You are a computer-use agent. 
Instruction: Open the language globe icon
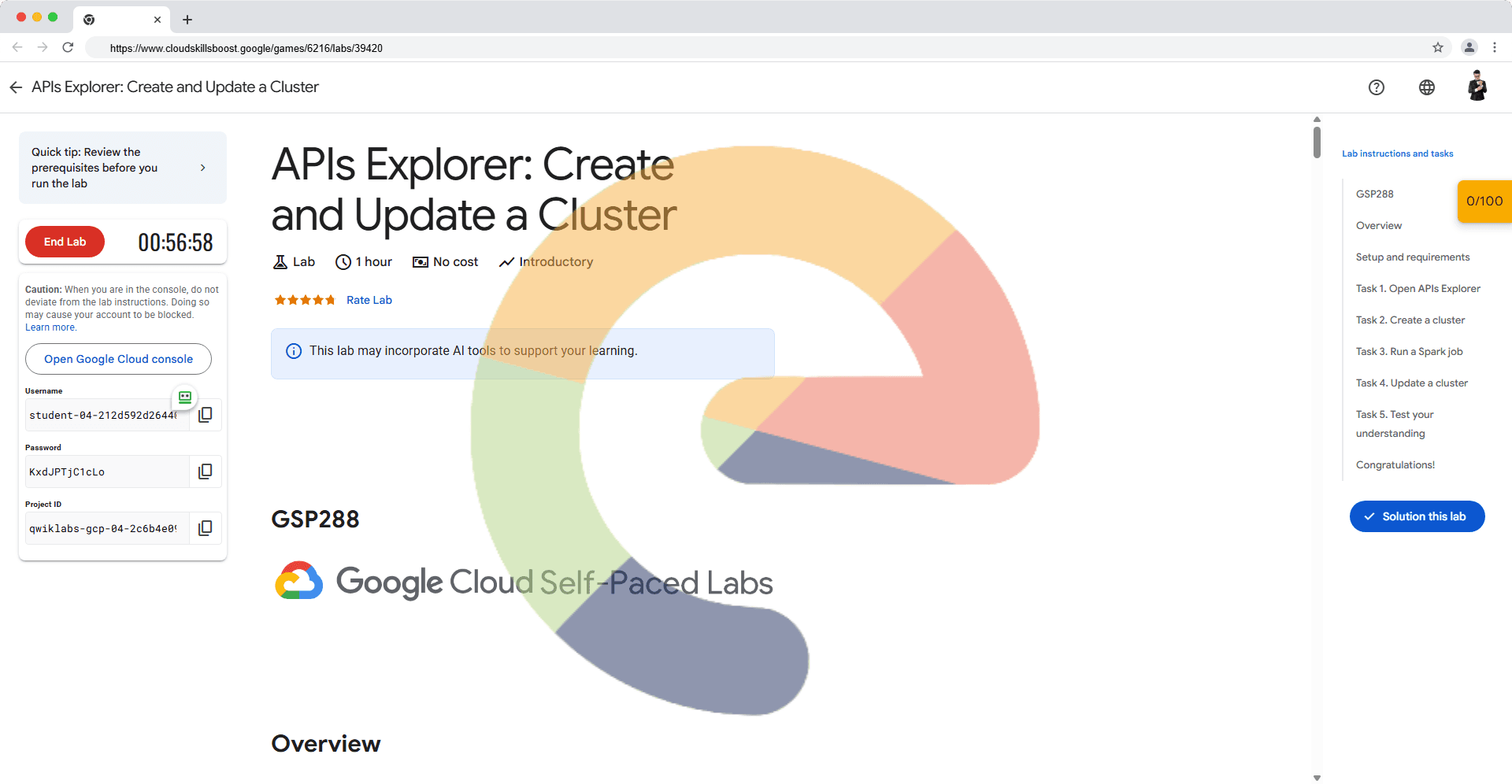pyautogui.click(x=1426, y=87)
